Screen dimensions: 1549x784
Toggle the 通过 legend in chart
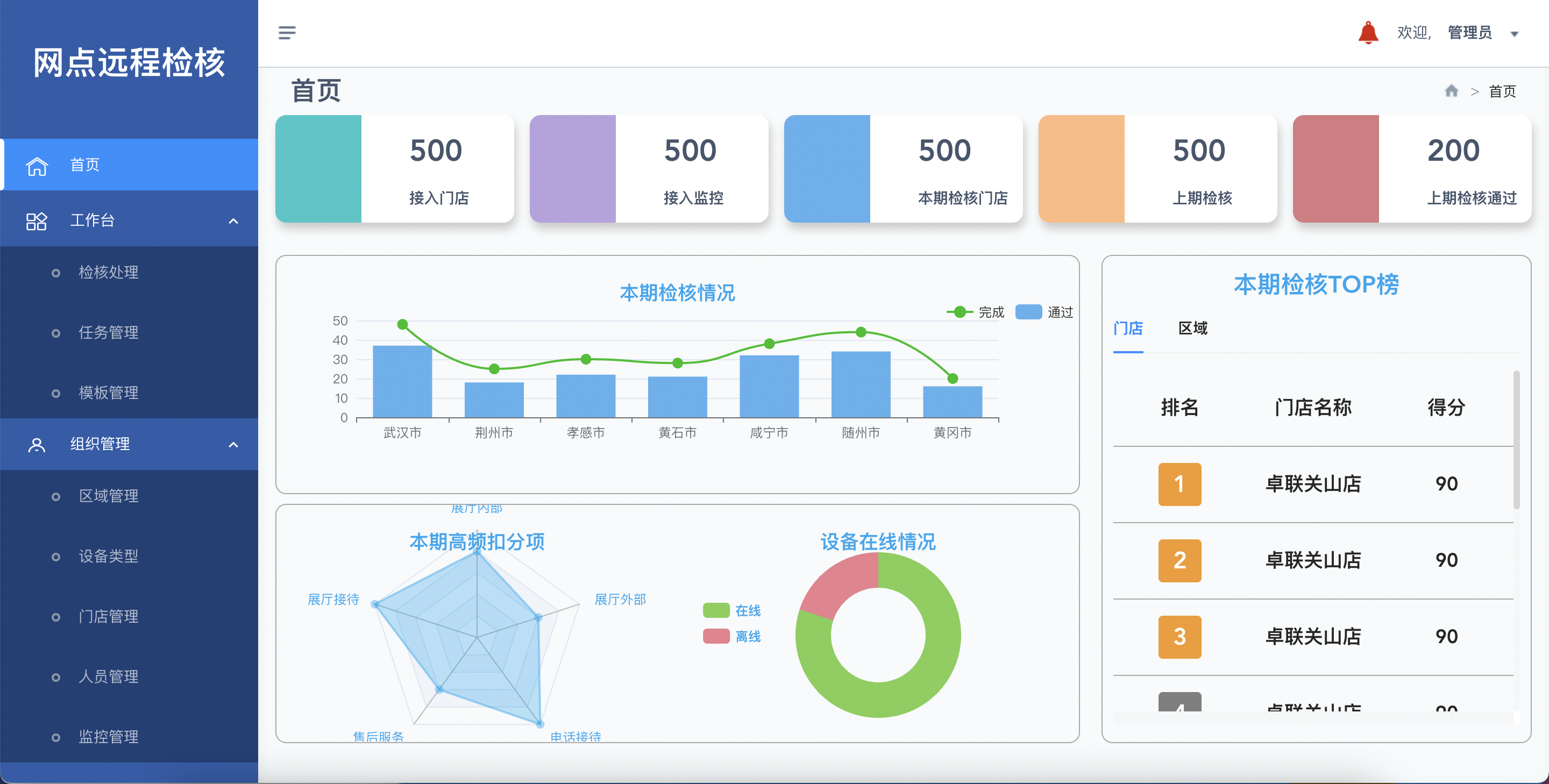[1044, 312]
